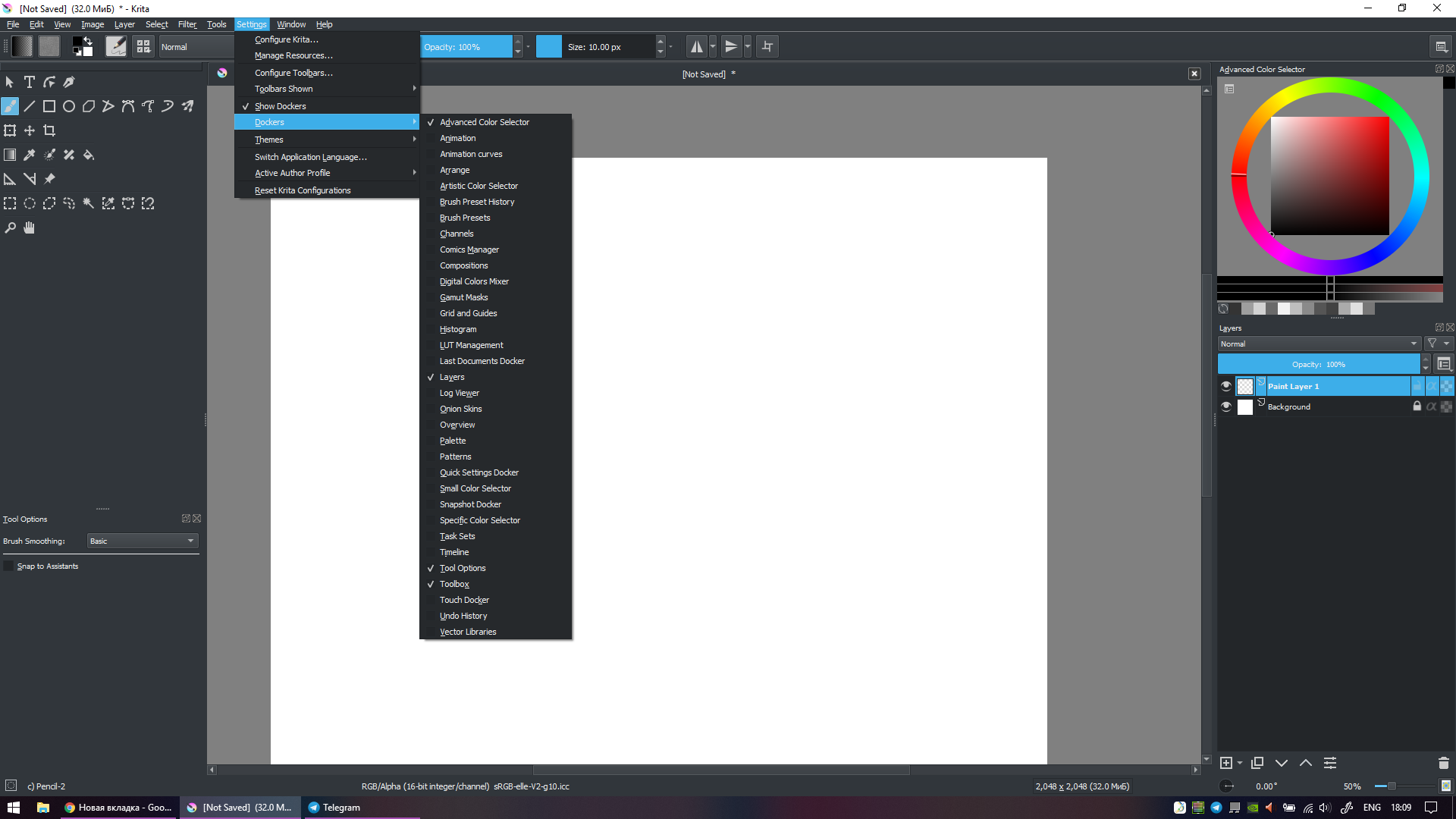Select the Freehand Brush tool

coord(10,106)
